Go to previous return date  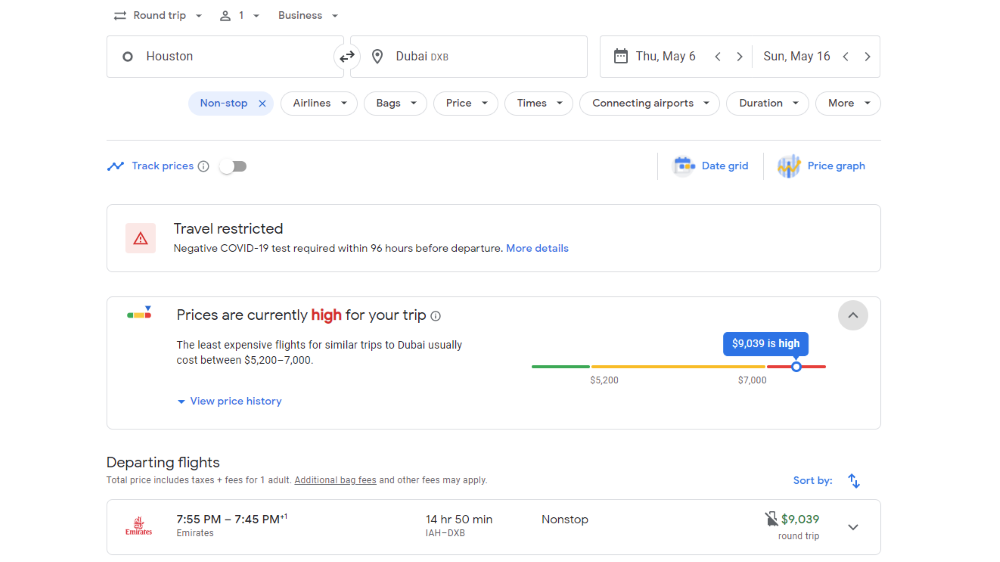tap(846, 57)
